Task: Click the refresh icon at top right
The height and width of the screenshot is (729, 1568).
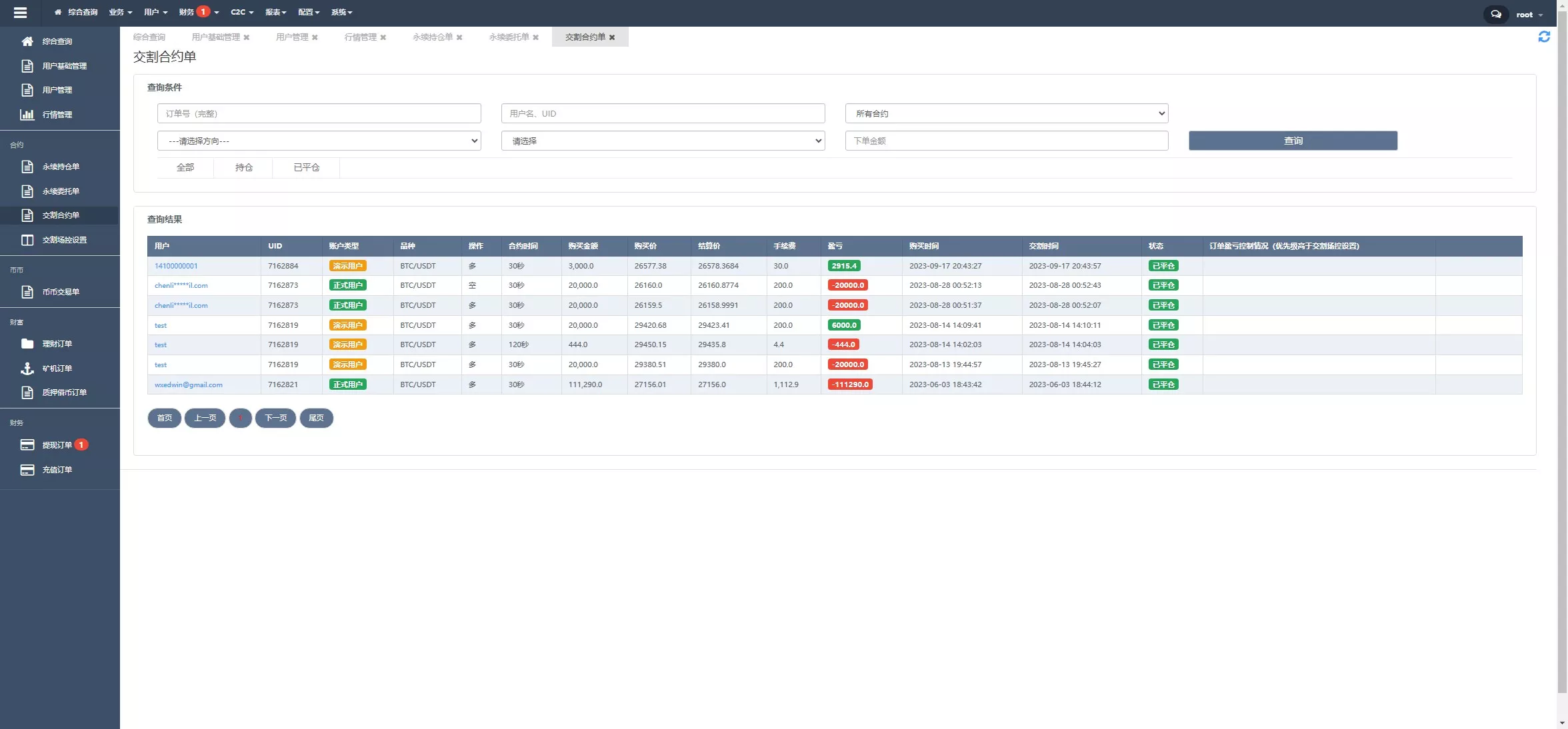Action: click(1543, 37)
